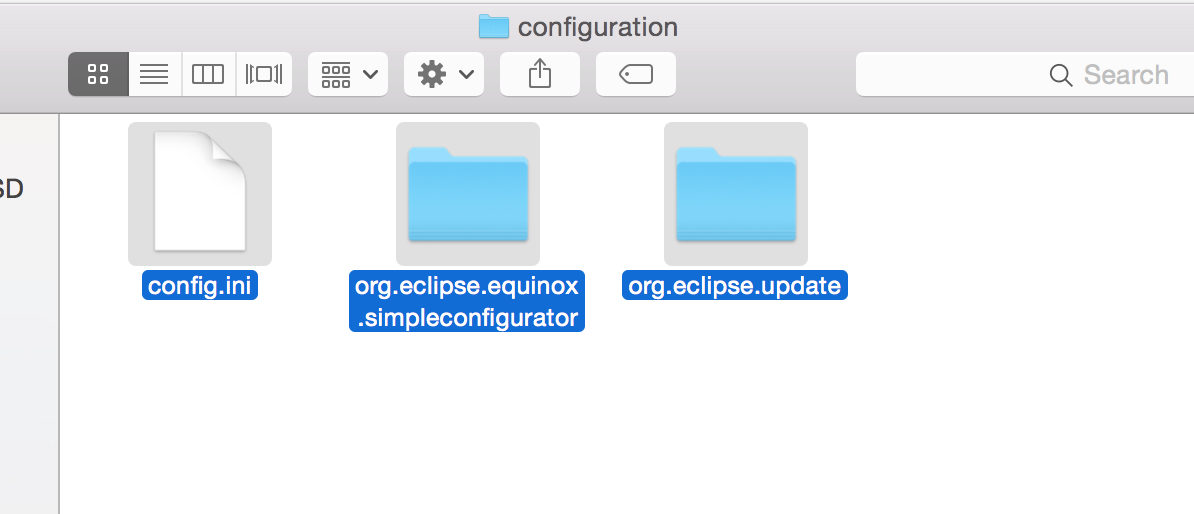This screenshot has width=1194, height=514.
Task: Switch to list view
Action: [154, 74]
